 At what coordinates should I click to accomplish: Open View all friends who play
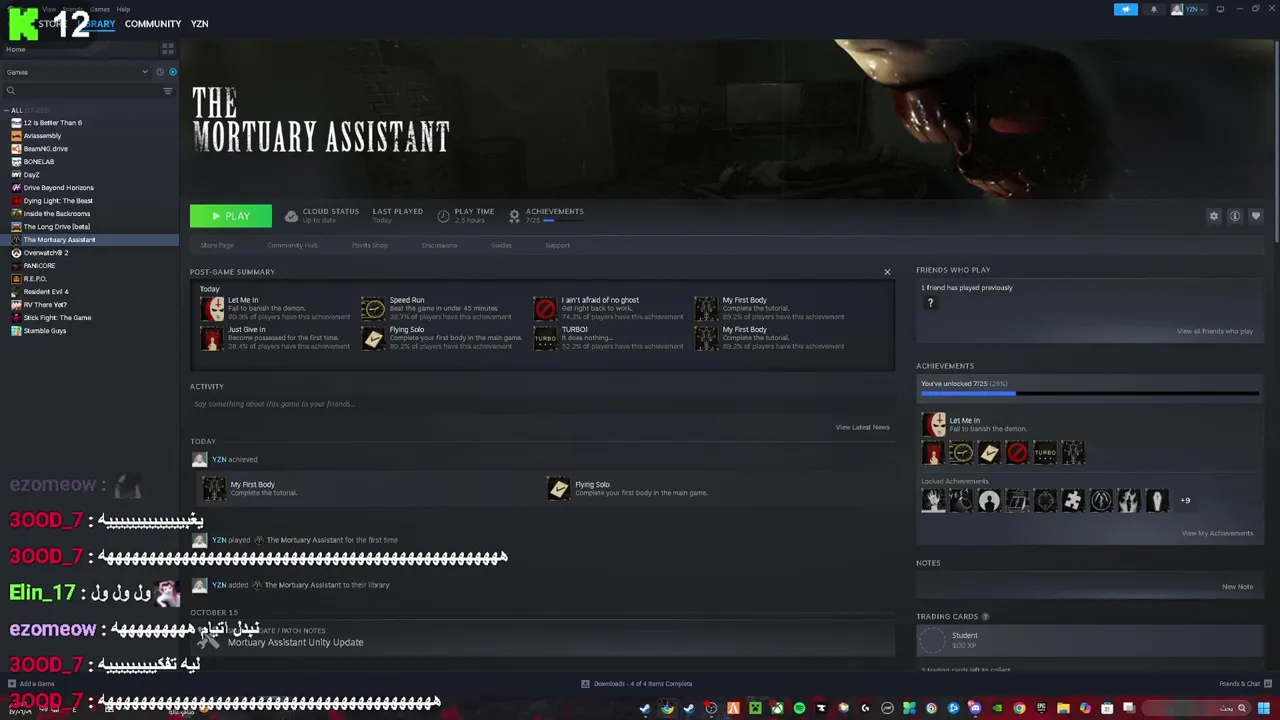[x=1214, y=331]
